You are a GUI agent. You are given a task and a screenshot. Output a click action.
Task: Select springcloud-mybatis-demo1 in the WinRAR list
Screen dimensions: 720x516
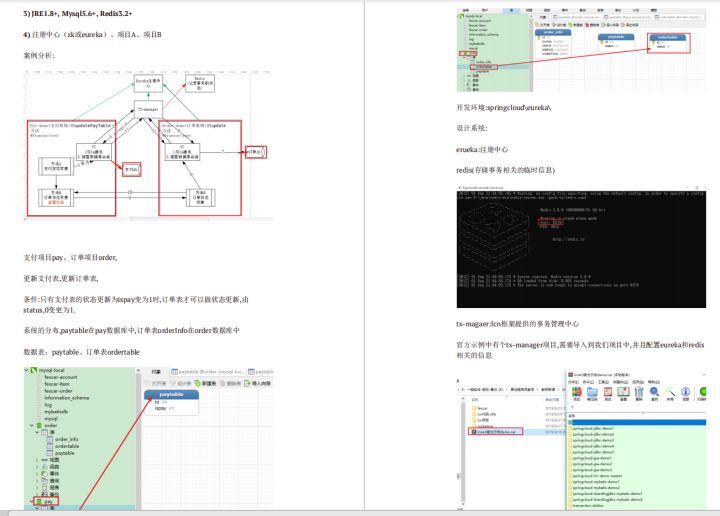coord(596,482)
